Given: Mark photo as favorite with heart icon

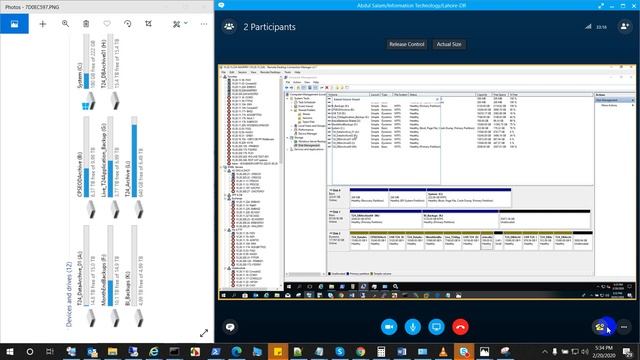Looking at the screenshot, I should pos(107,24).
